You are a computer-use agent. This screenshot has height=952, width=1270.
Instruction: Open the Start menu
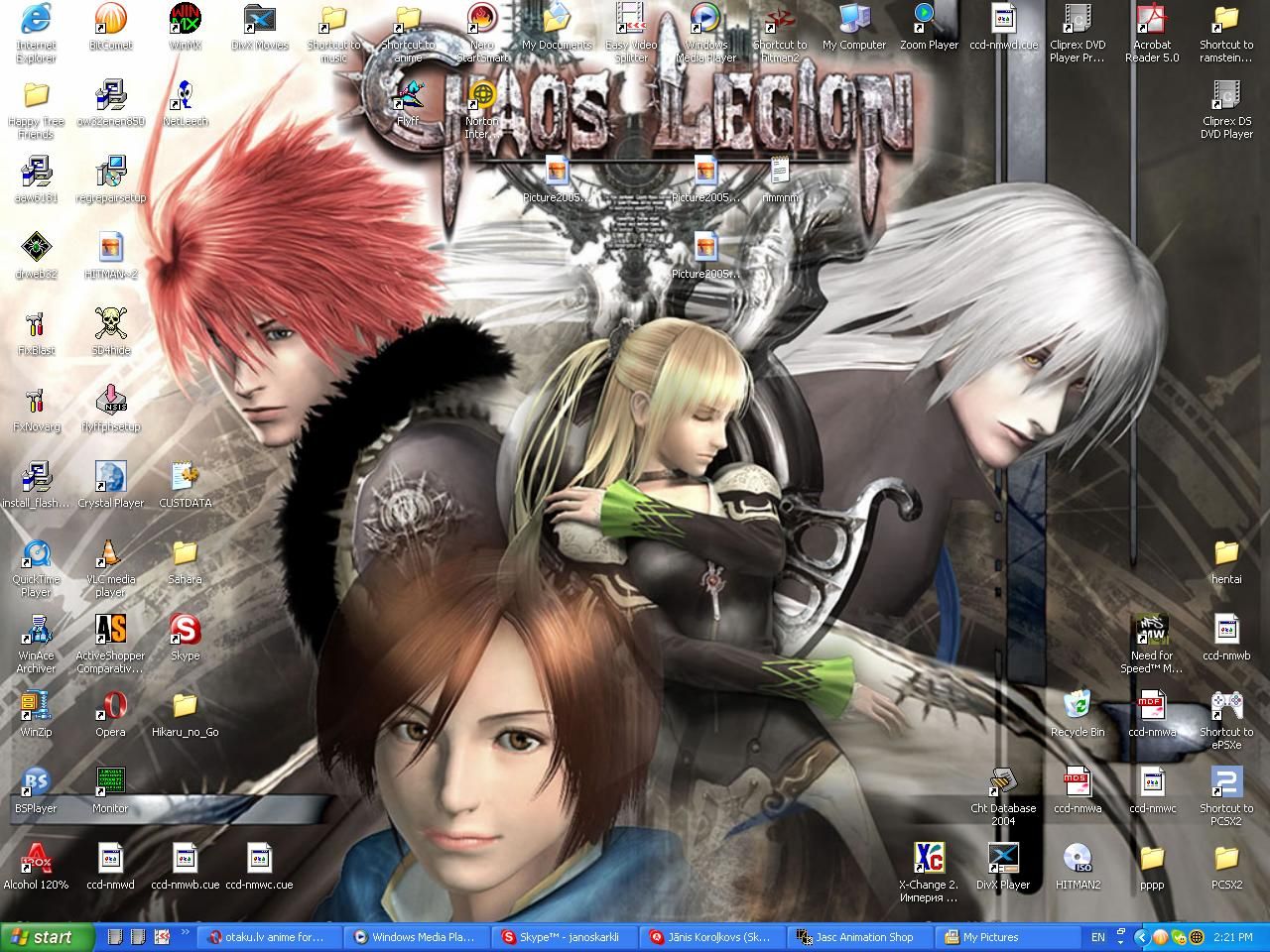pyautogui.click(x=48, y=937)
